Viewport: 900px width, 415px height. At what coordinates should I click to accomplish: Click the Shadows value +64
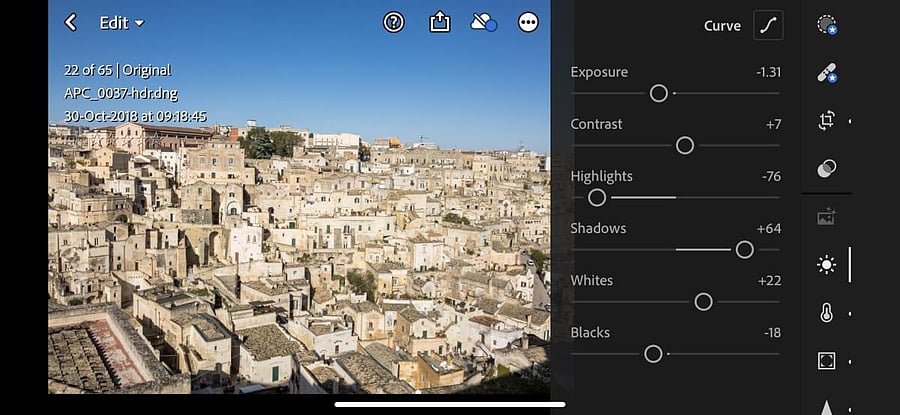769,229
